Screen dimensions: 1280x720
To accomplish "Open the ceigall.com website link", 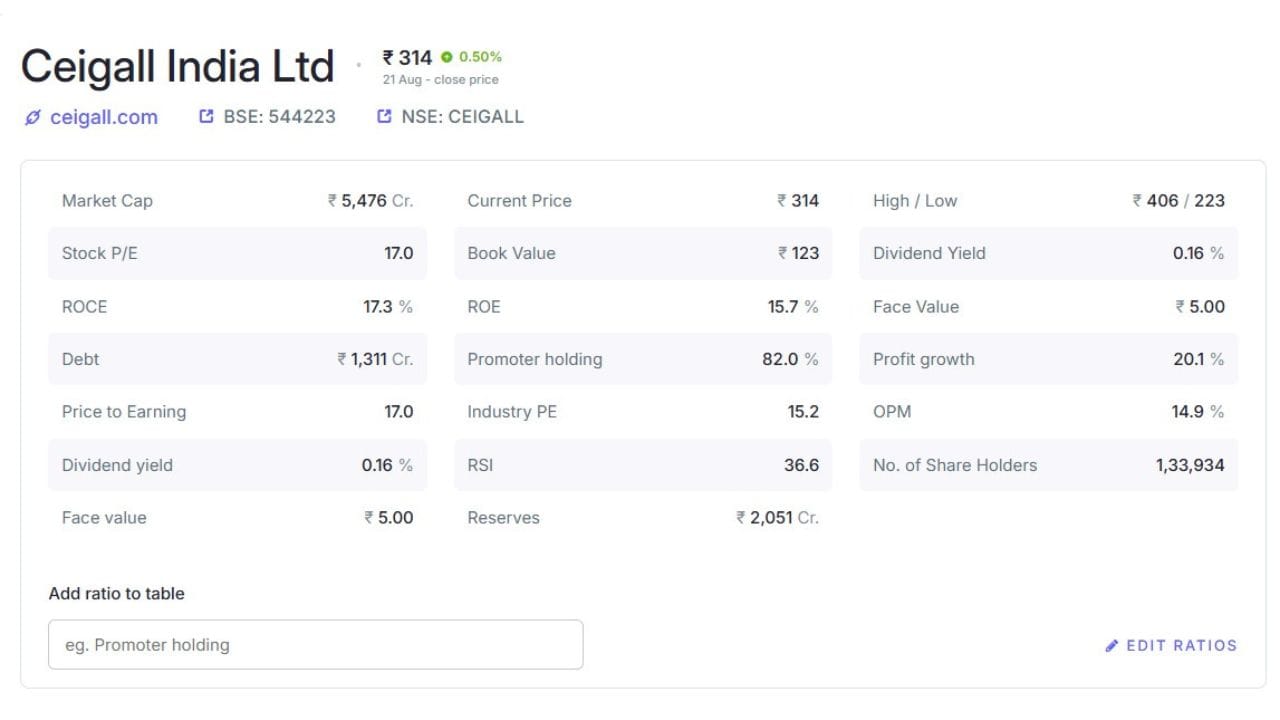I will point(104,117).
